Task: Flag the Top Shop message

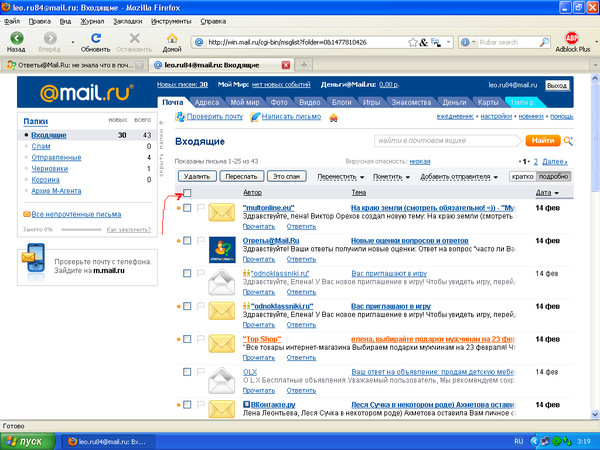Action: (x=201, y=339)
